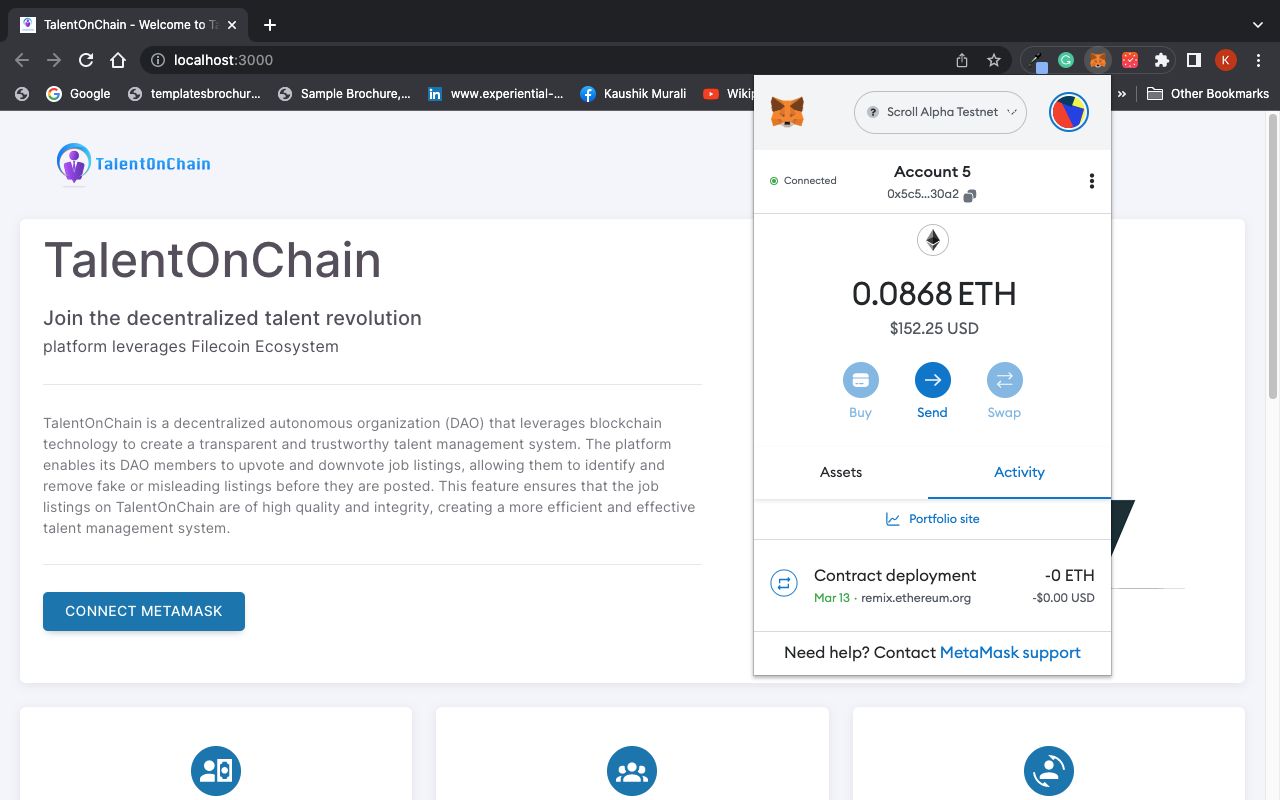Open the Grammarly extension
The width and height of the screenshot is (1280, 800).
[x=1066, y=60]
